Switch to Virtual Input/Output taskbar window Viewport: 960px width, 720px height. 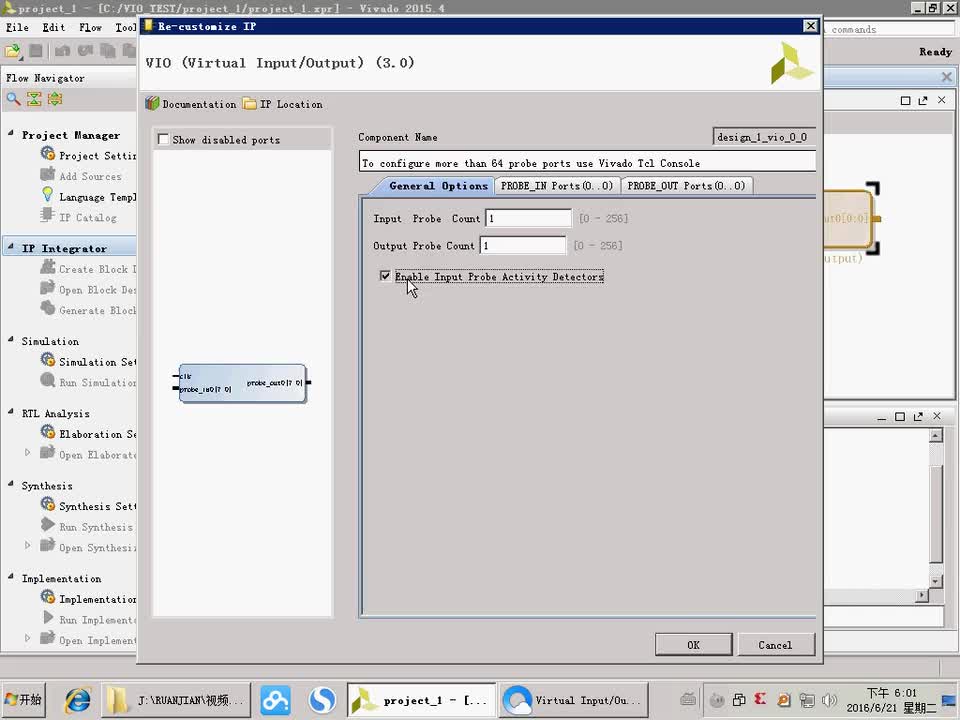574,700
